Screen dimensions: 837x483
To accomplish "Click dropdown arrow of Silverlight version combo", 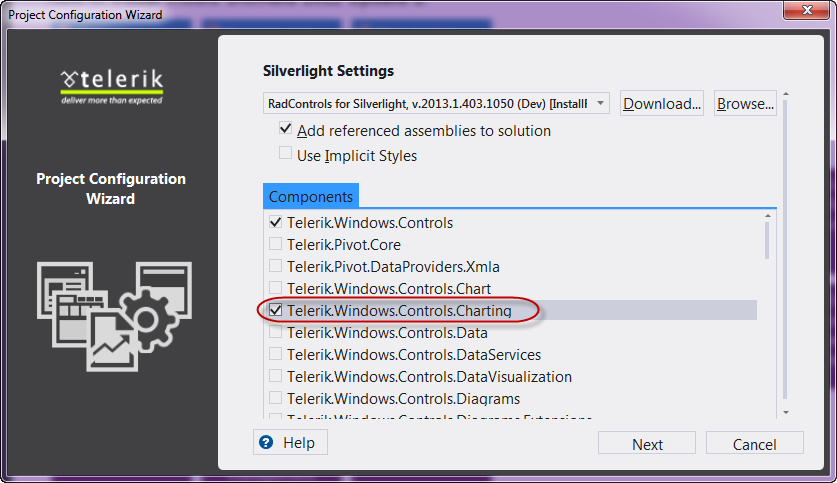I will [600, 103].
